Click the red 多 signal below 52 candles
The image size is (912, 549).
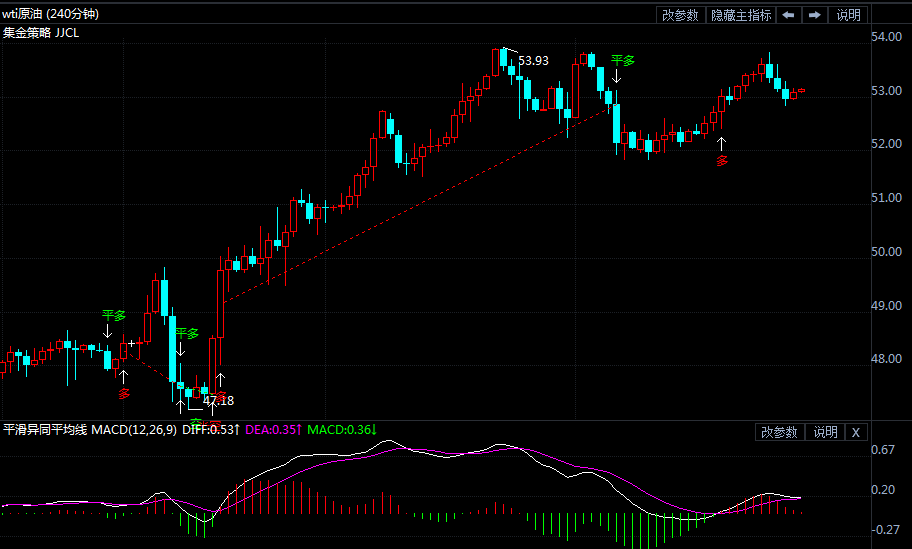coord(722,160)
